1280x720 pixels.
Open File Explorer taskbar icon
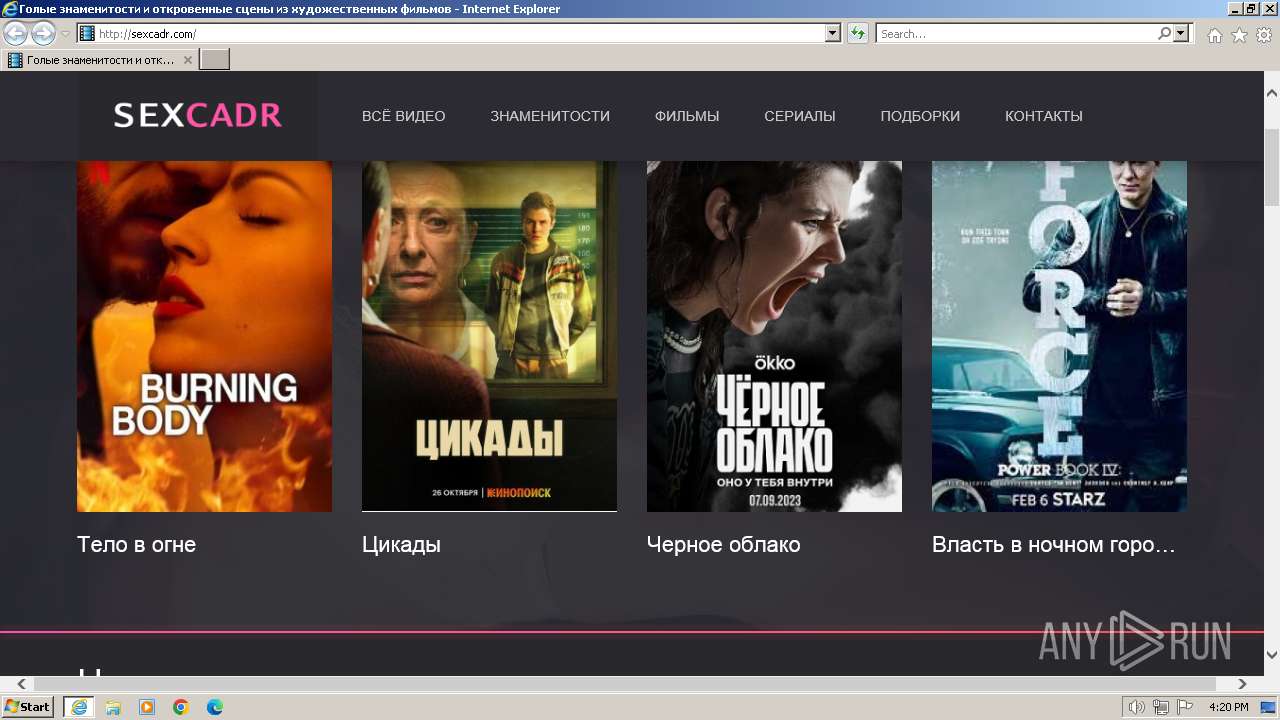(113, 707)
